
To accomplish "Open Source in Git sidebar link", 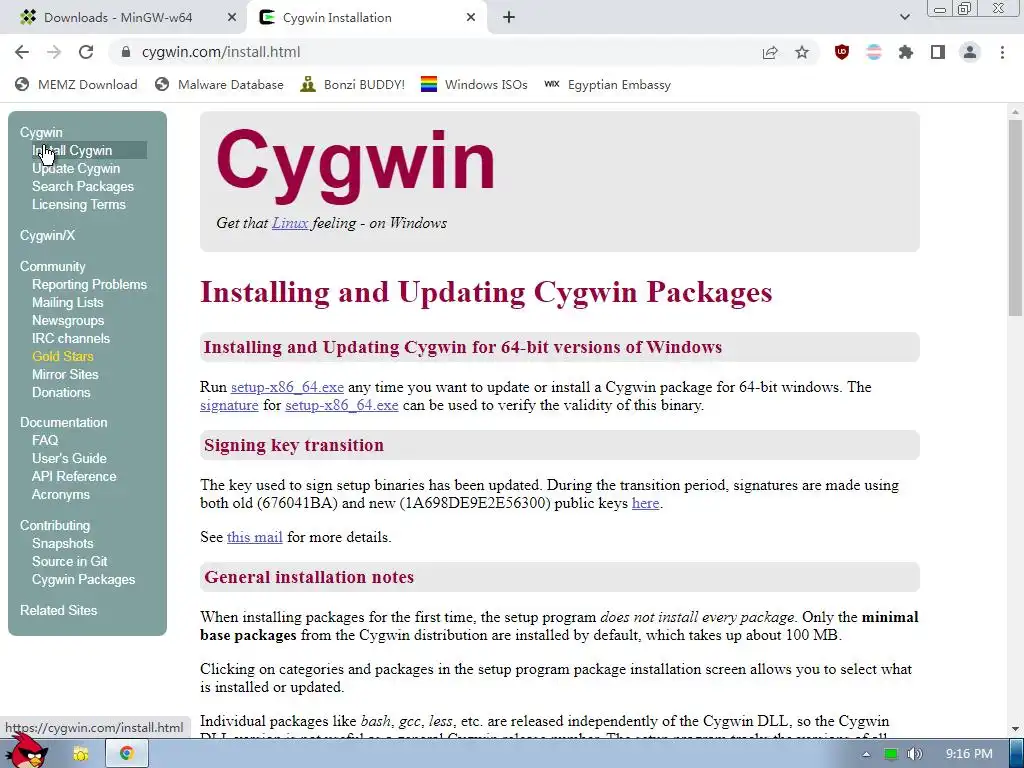I will pos(69,562).
